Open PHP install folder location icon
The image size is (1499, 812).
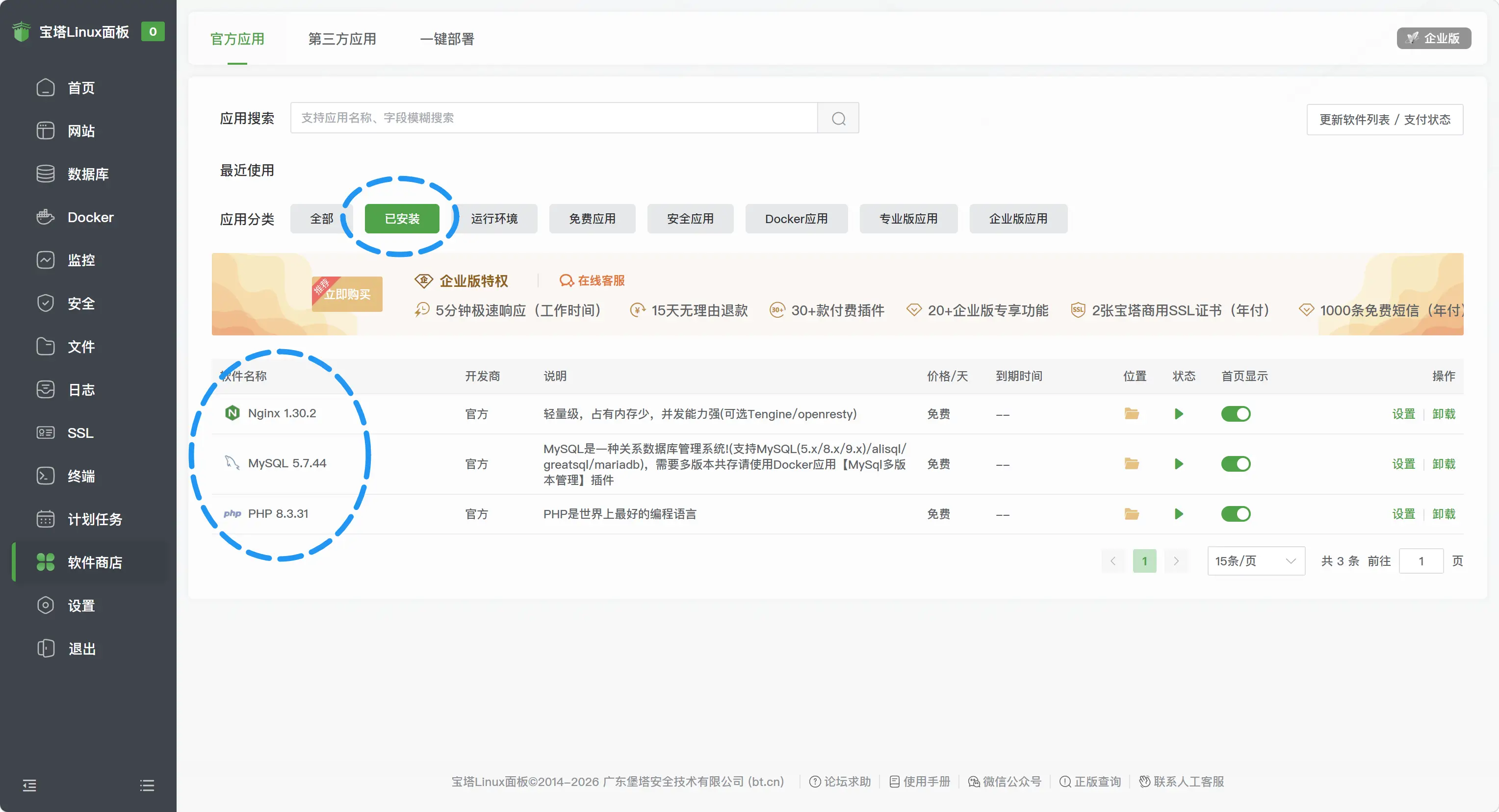click(1132, 513)
